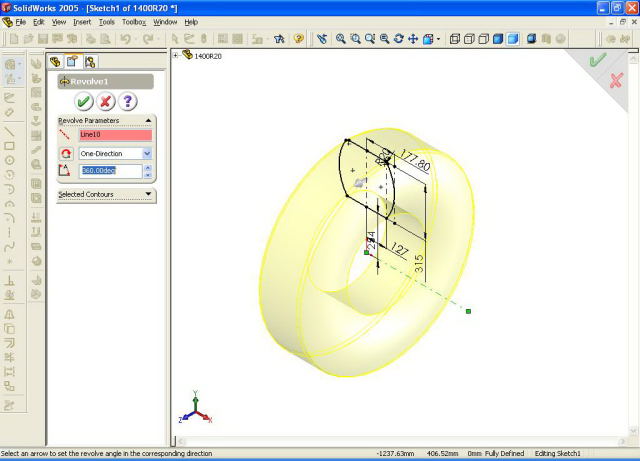Image resolution: width=640 pixels, height=461 pixels.
Task: Confirm Revolve1 with green checkmark OK
Action: 84,101
